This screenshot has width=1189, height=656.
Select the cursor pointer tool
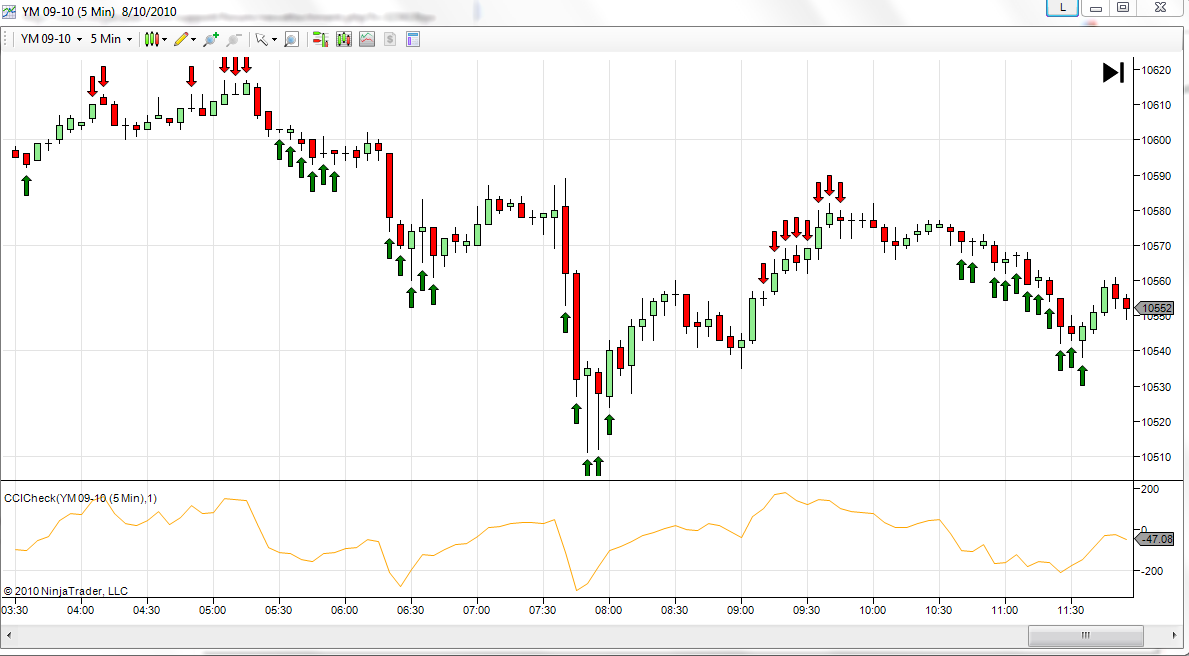tap(262, 39)
